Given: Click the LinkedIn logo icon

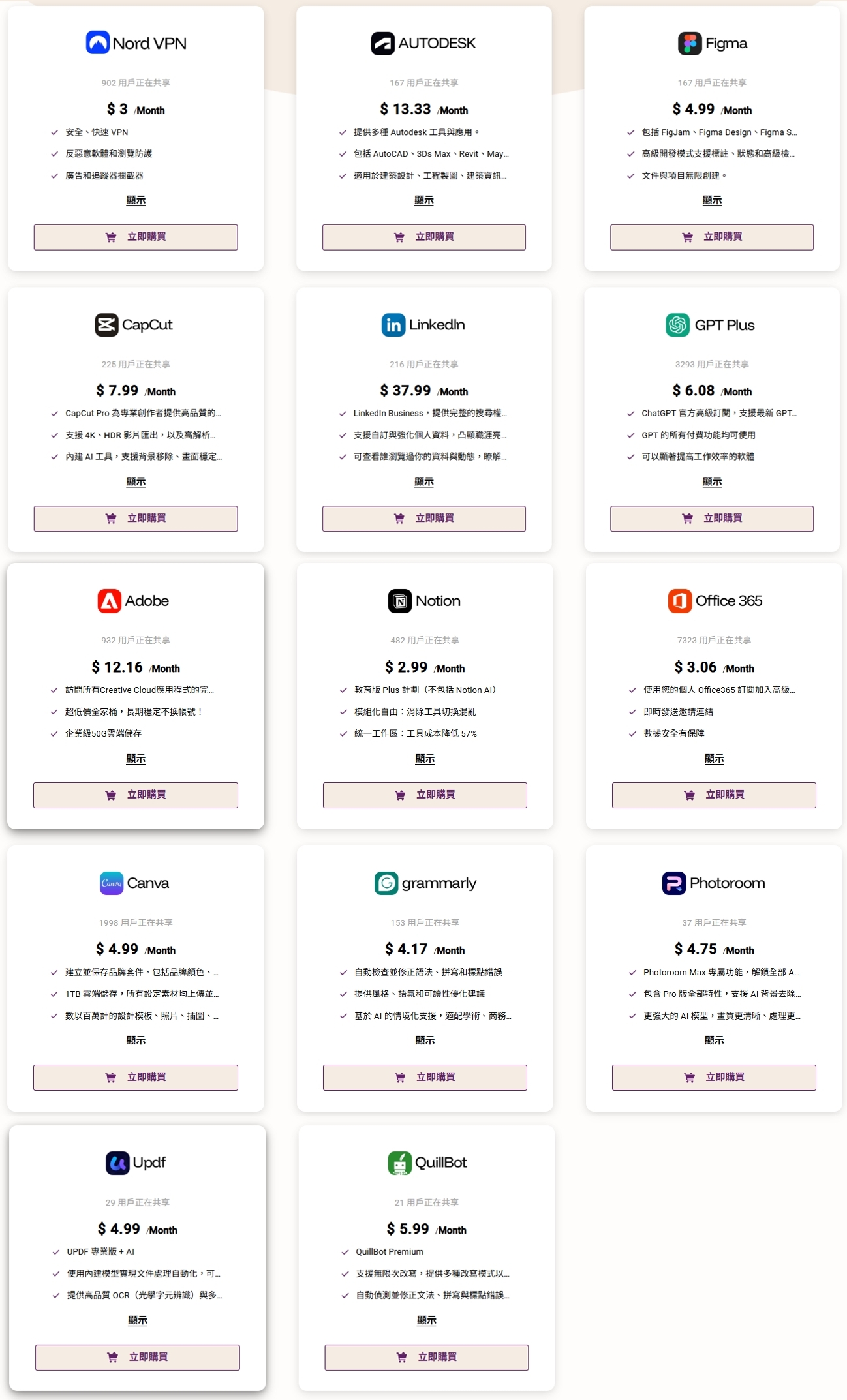Looking at the screenshot, I should tap(393, 325).
